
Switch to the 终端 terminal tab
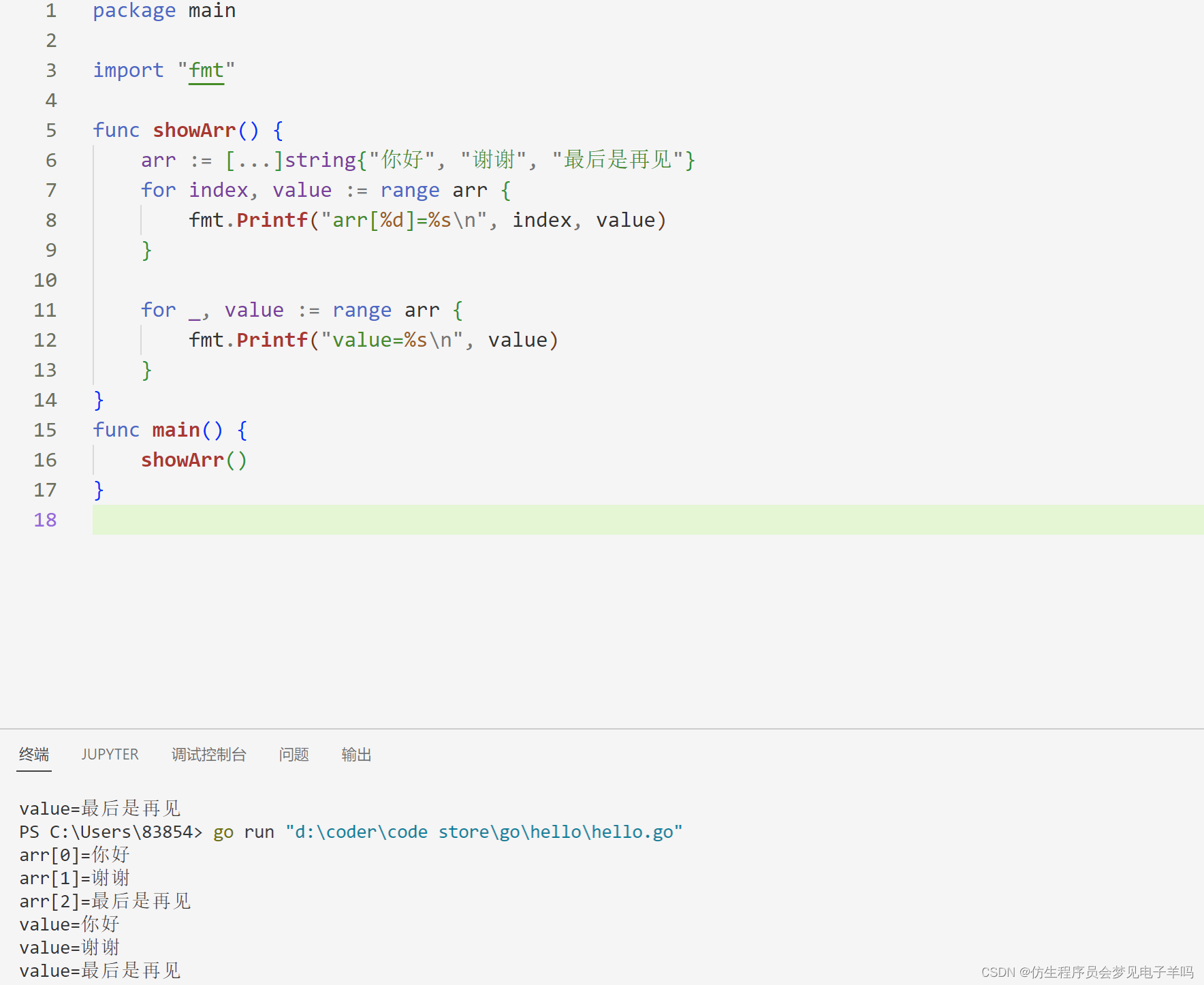click(x=34, y=755)
